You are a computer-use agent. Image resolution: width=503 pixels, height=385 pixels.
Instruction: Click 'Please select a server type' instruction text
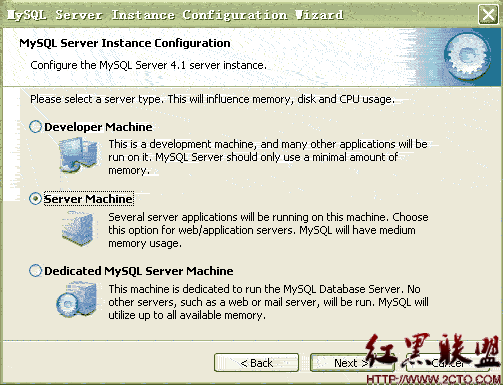tap(212, 99)
